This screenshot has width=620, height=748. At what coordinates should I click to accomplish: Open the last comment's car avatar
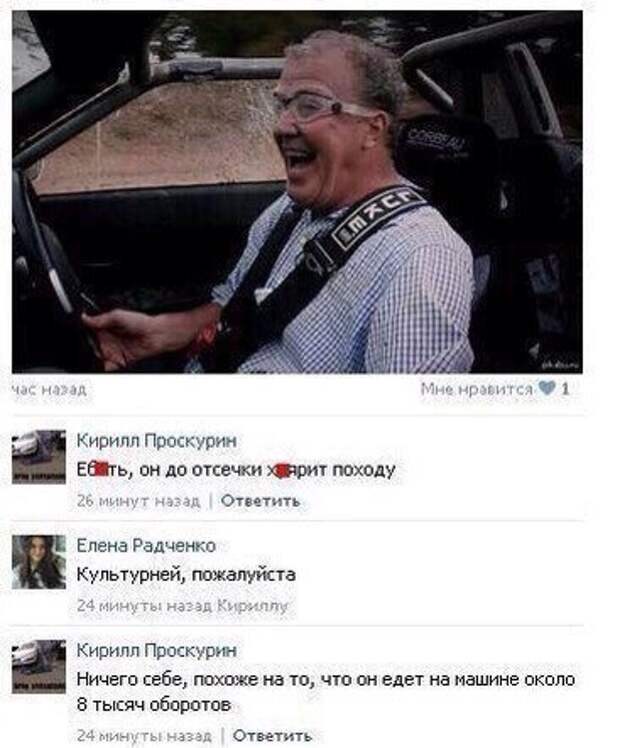pos(39,666)
